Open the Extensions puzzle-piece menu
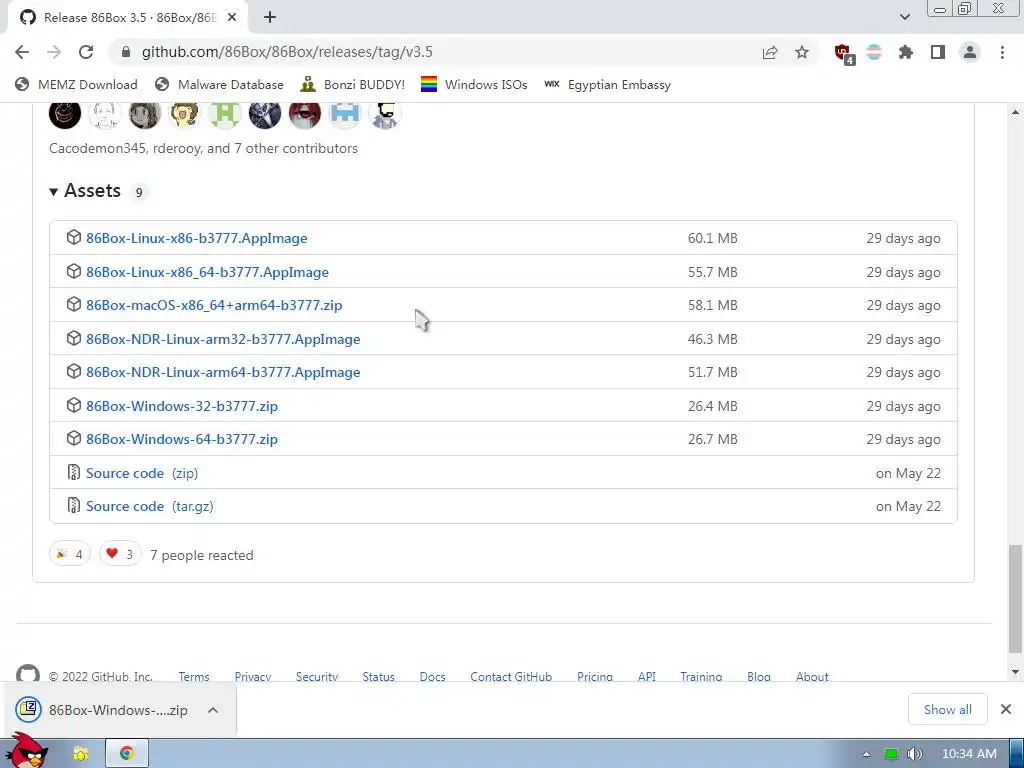 click(906, 52)
